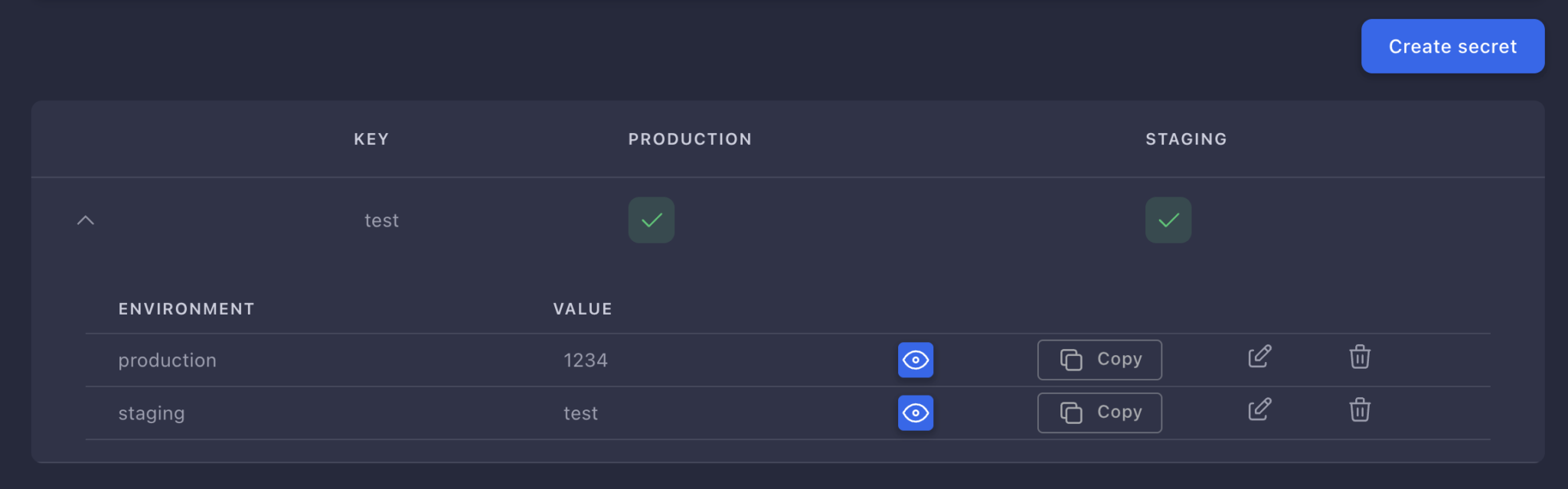Delete the staging secret via trash icon

(1360, 409)
